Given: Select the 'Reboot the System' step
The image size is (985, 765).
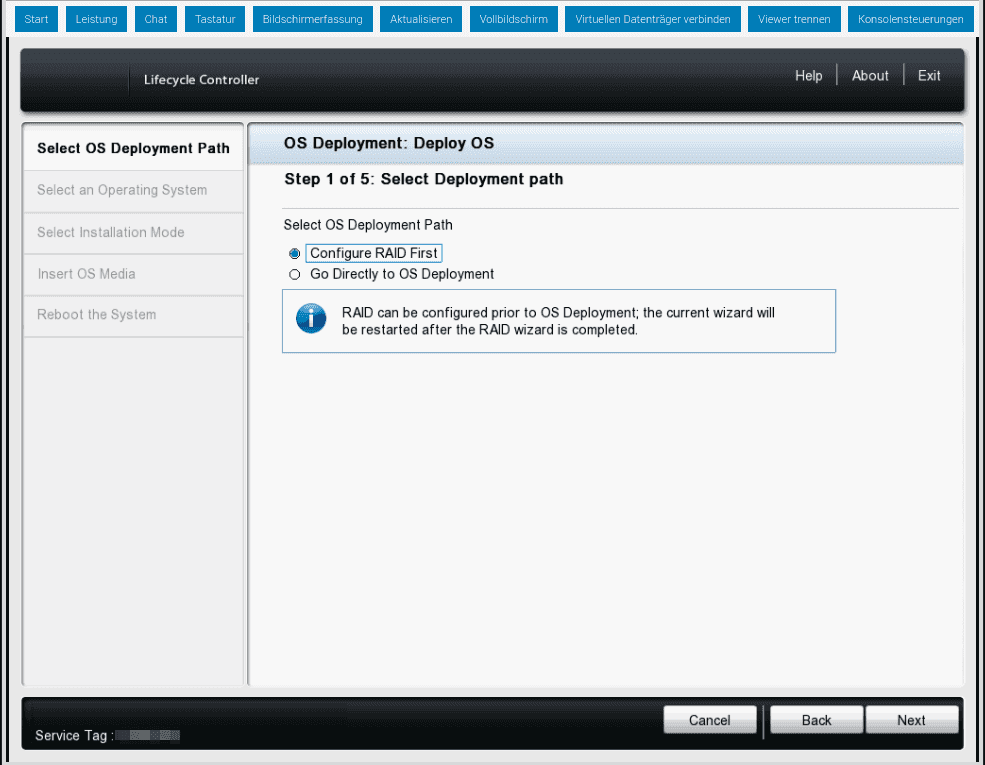Looking at the screenshot, I should [133, 315].
